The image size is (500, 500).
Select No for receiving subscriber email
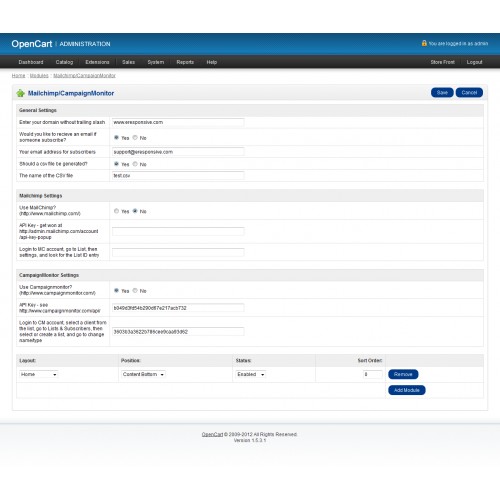tap(135, 137)
